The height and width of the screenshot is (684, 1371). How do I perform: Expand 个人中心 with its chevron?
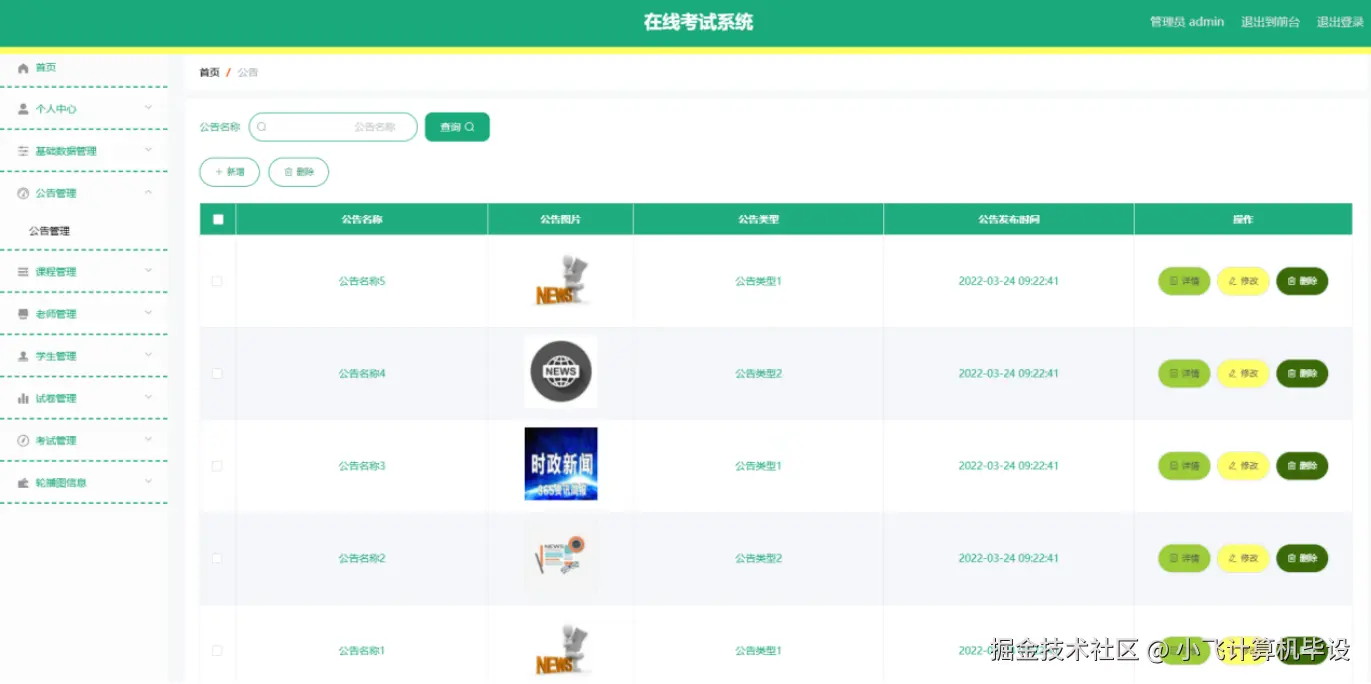point(148,108)
